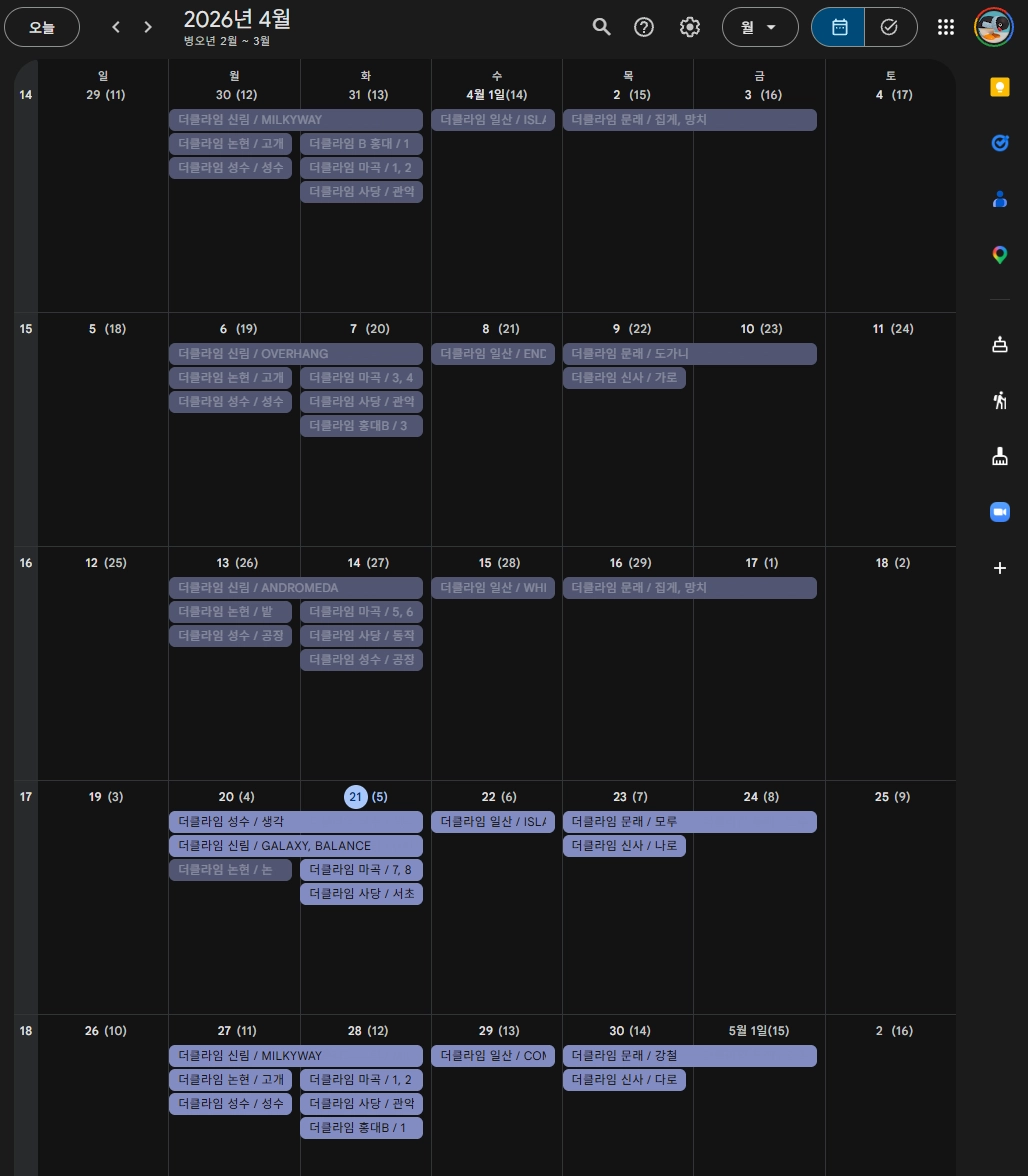The image size is (1028, 1176).
Task: Open event 더클라임 신림 / ANDROMEDA
Action: [x=296, y=588]
